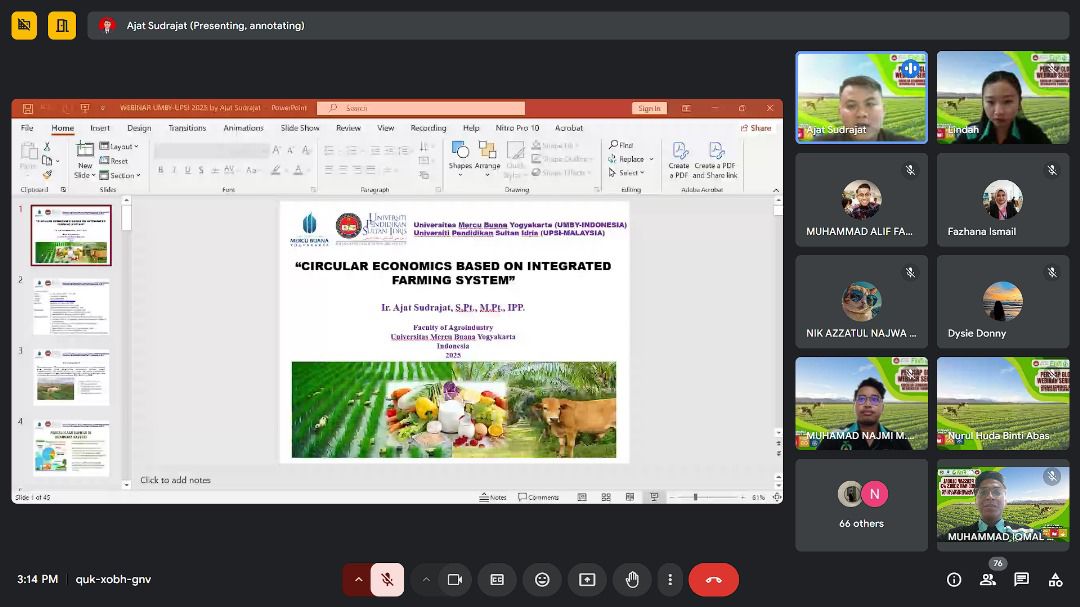The height and width of the screenshot is (607, 1080).
Task: Raise hand in the meeting
Action: click(x=632, y=579)
